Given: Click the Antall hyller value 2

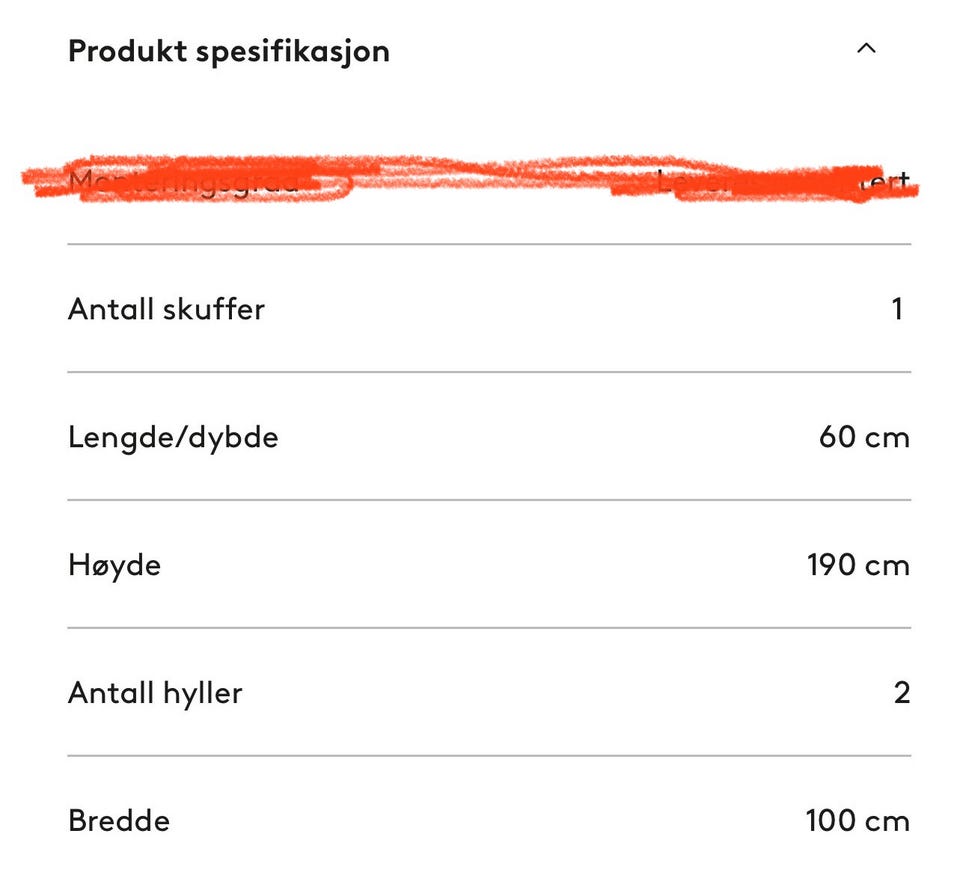Looking at the screenshot, I should [902, 693].
